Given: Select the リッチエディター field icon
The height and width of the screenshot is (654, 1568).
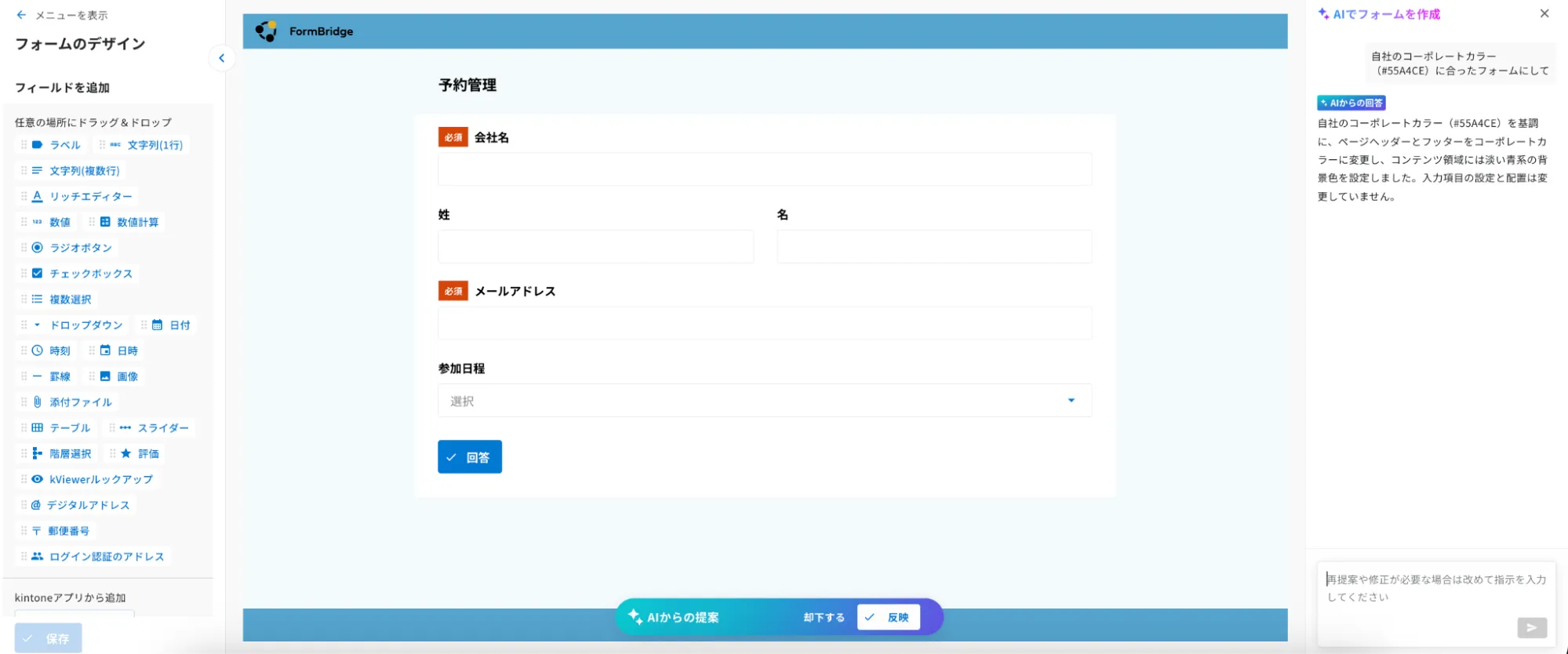Looking at the screenshot, I should tap(37, 197).
